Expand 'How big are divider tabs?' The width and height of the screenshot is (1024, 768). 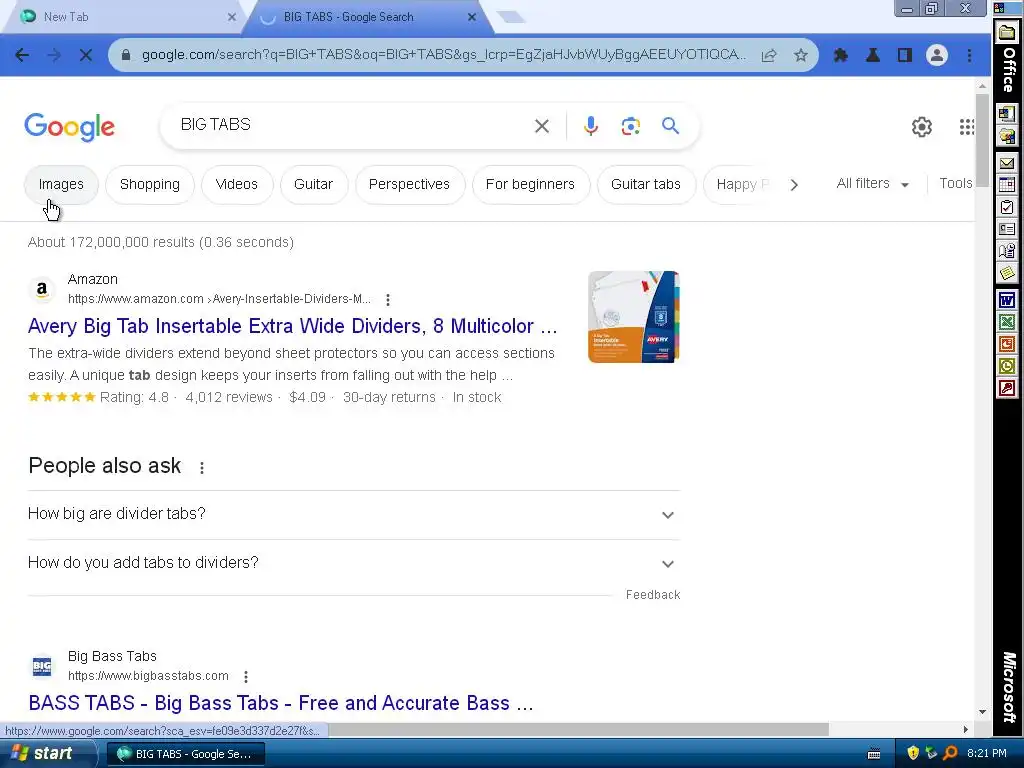click(354, 515)
